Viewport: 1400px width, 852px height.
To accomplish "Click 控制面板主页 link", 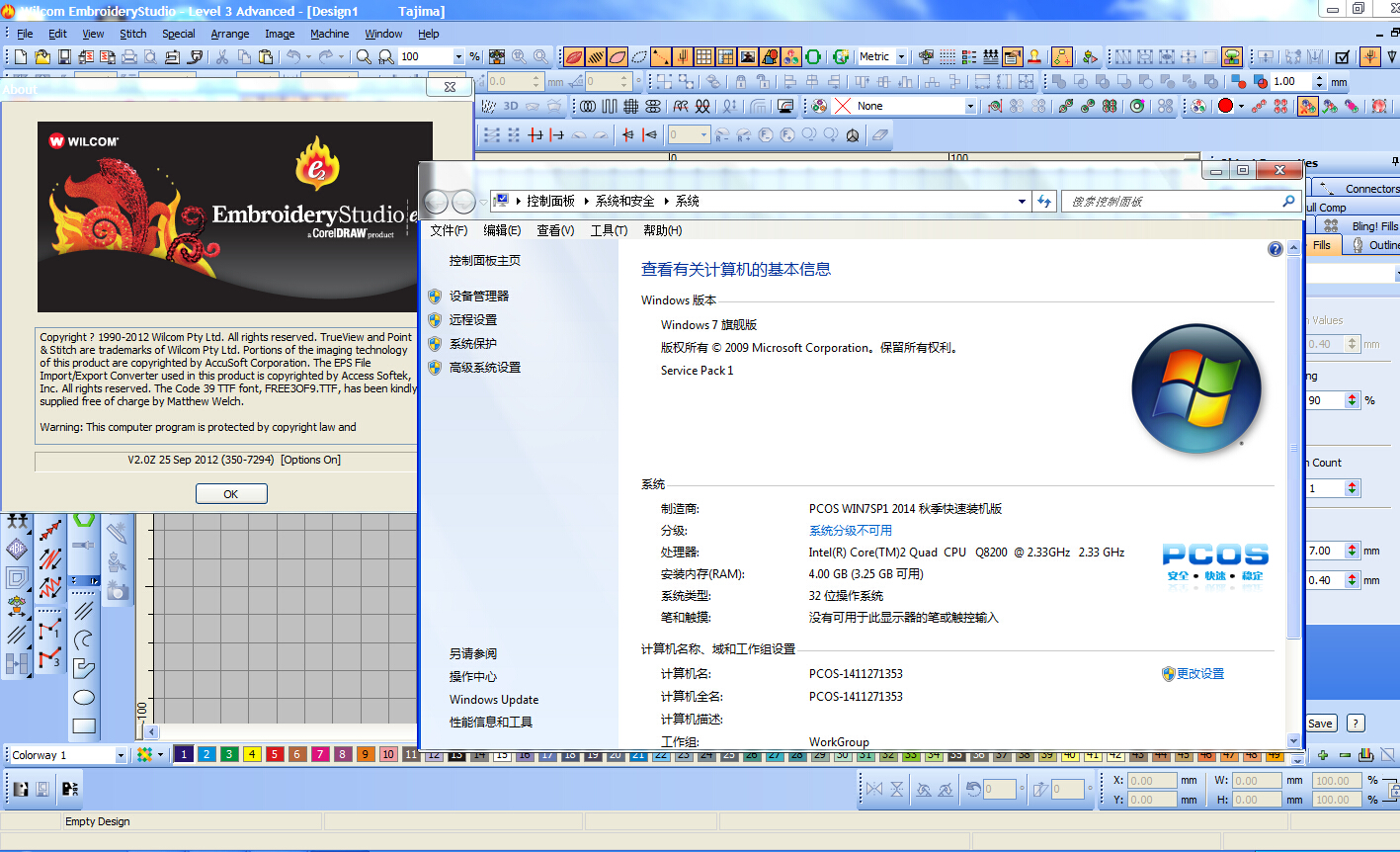I will 485,261.
